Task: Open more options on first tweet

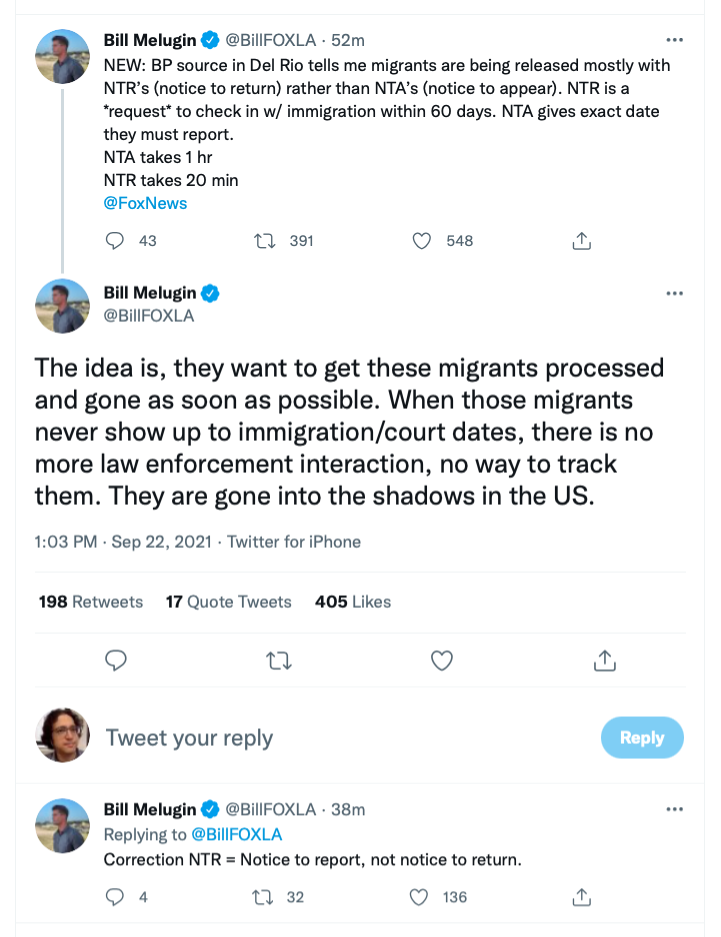Action: coord(674,40)
